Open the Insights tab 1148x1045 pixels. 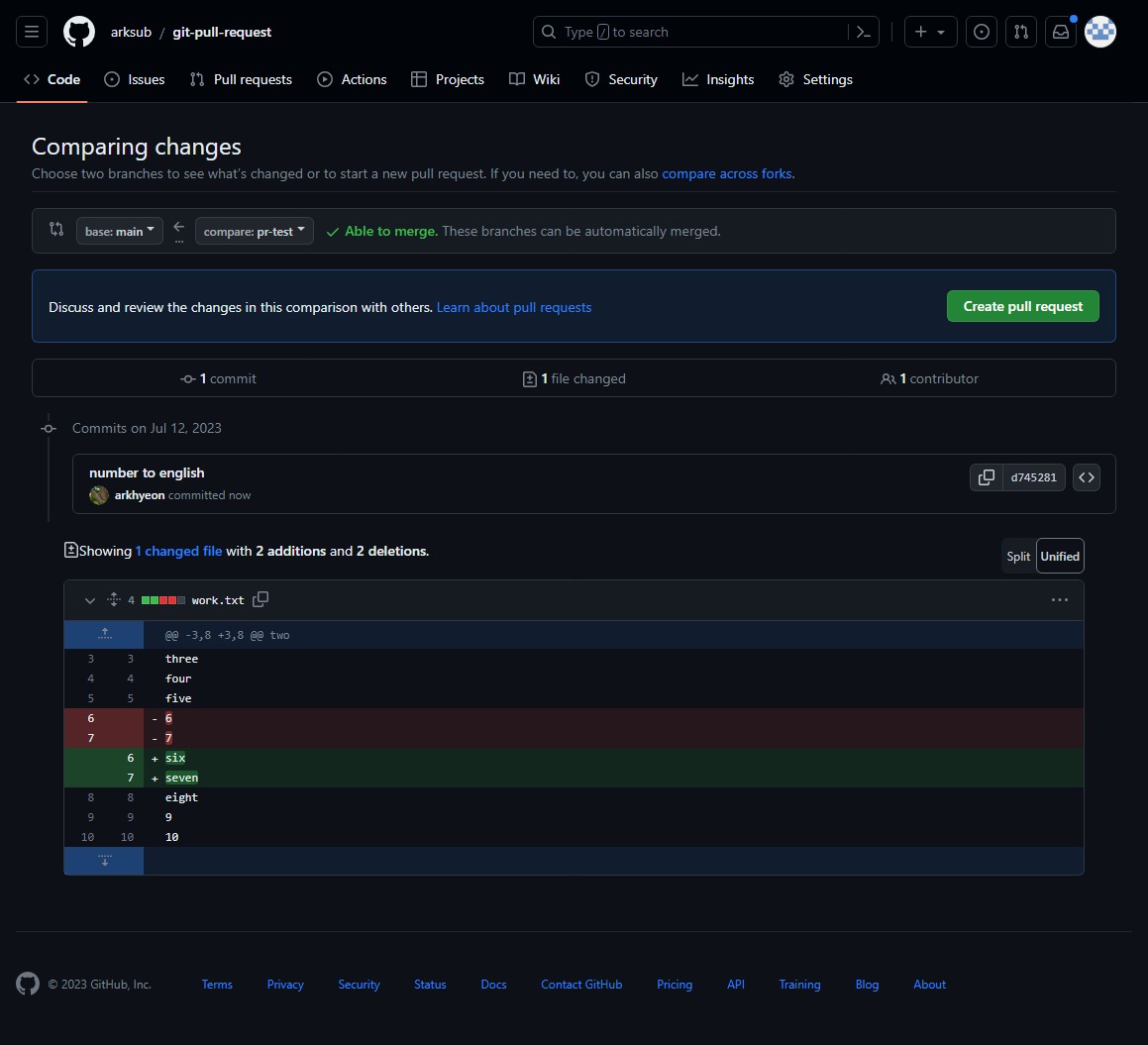pos(718,79)
